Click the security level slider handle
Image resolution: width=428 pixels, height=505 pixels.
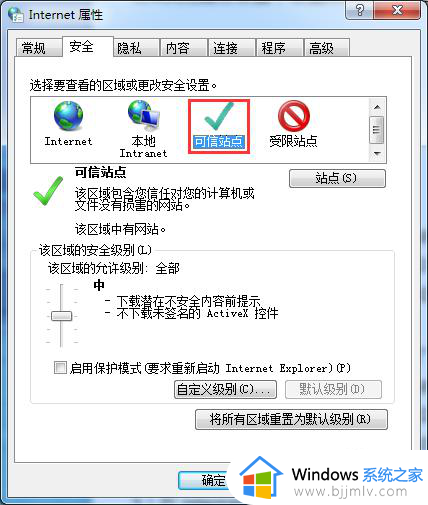pyautogui.click(x=61, y=316)
